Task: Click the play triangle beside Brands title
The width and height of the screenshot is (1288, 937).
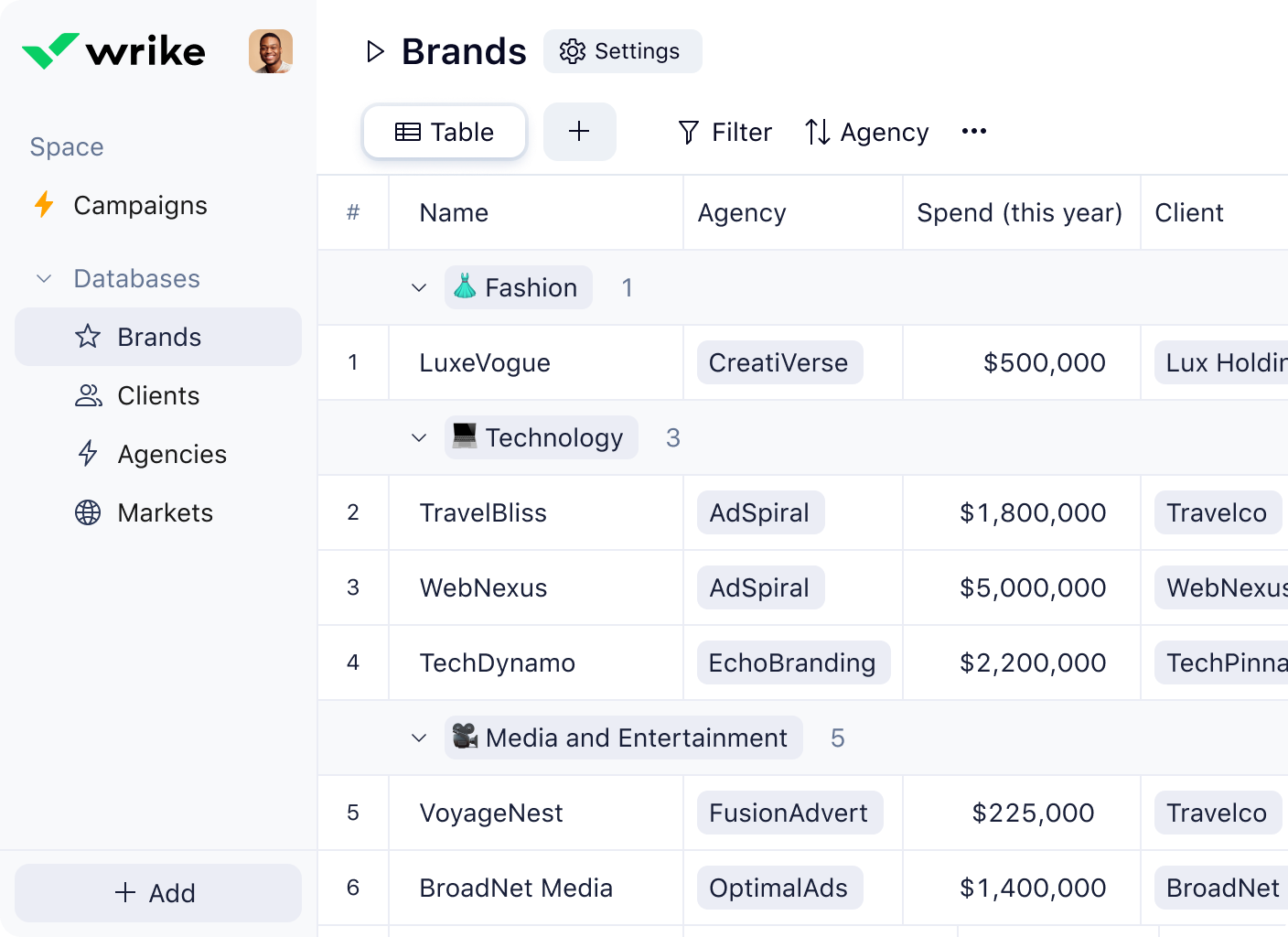Action: point(374,51)
